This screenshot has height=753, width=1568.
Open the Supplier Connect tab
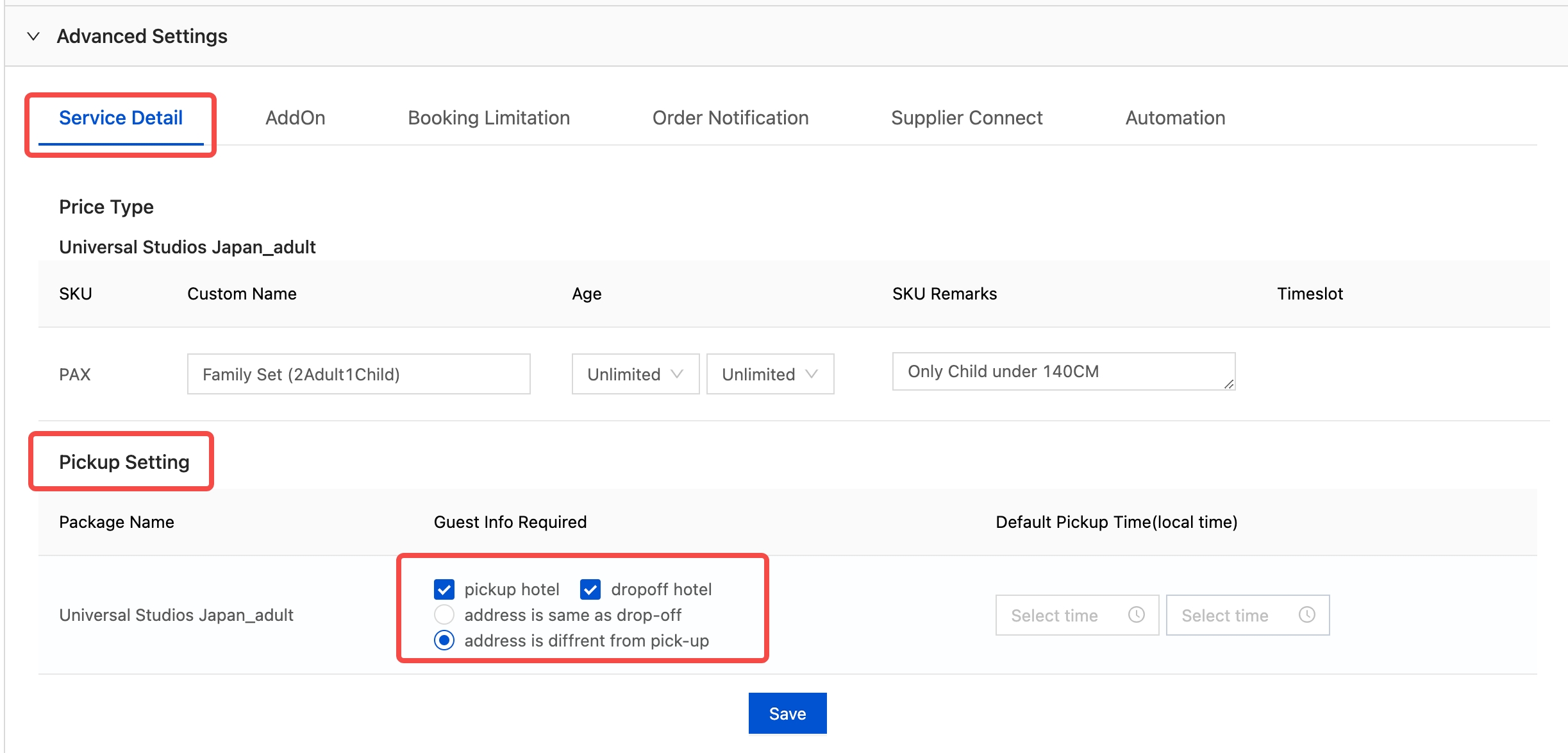tap(967, 118)
